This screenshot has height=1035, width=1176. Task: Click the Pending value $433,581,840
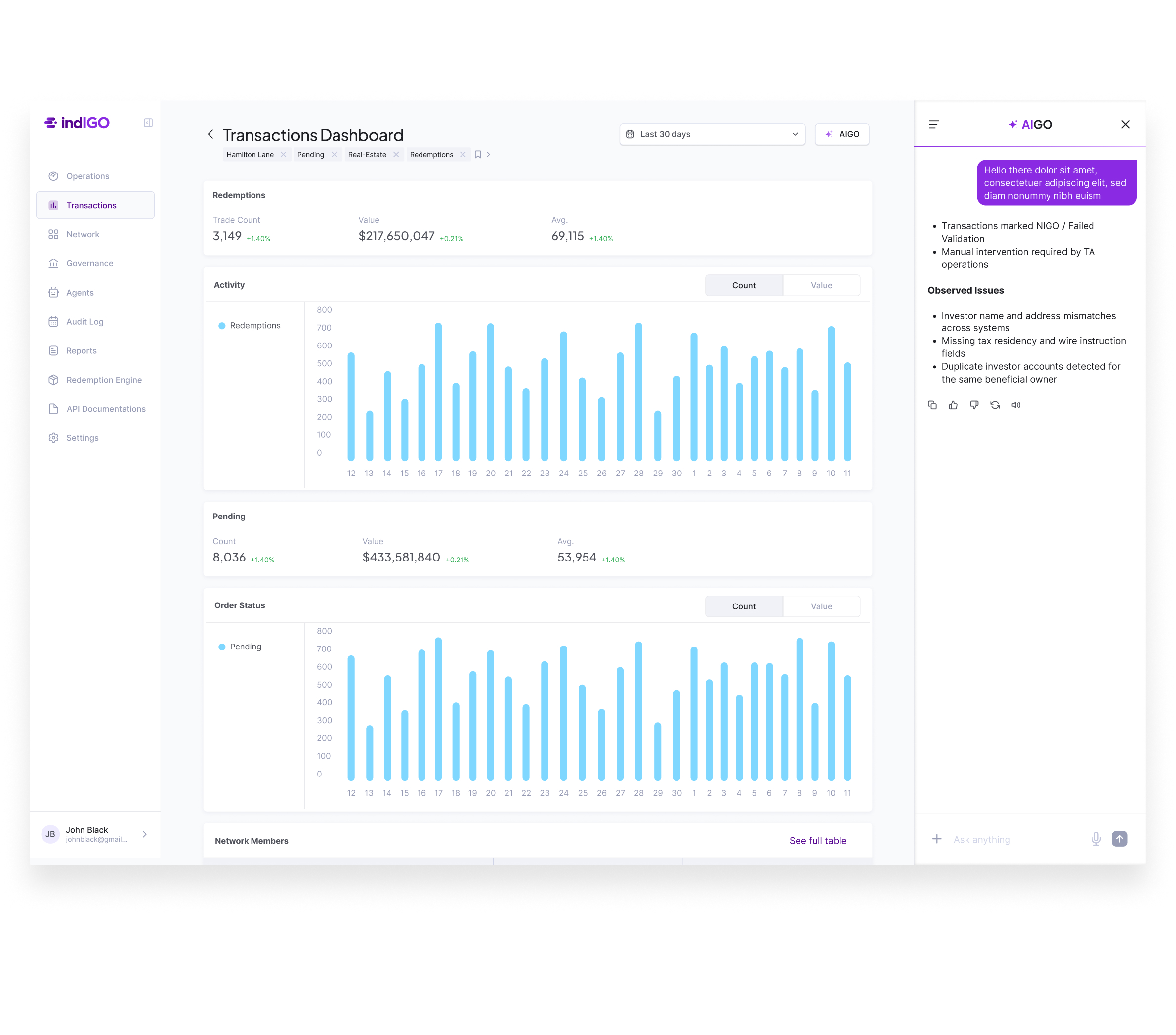401,558
